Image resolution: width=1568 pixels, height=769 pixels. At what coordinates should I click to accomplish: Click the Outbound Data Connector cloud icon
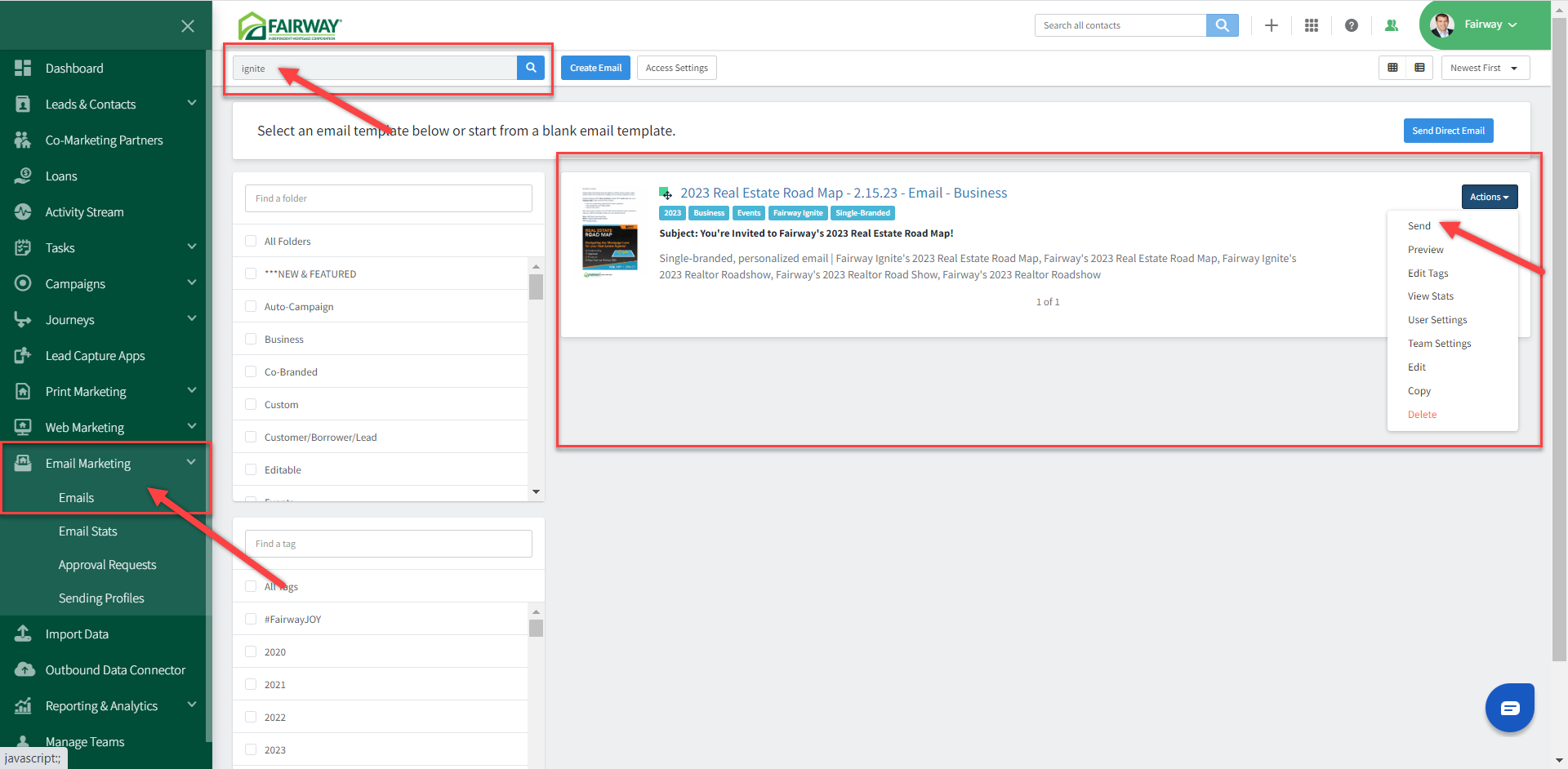(x=24, y=670)
